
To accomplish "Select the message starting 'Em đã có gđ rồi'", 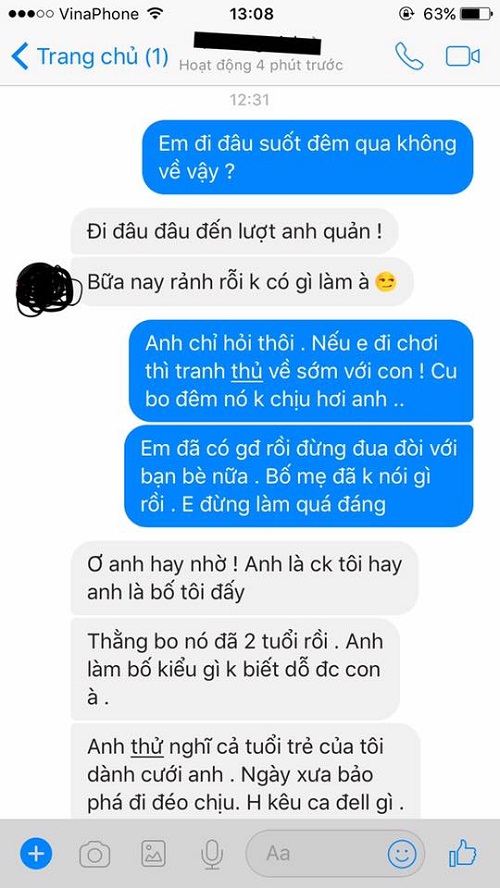I will [298, 476].
